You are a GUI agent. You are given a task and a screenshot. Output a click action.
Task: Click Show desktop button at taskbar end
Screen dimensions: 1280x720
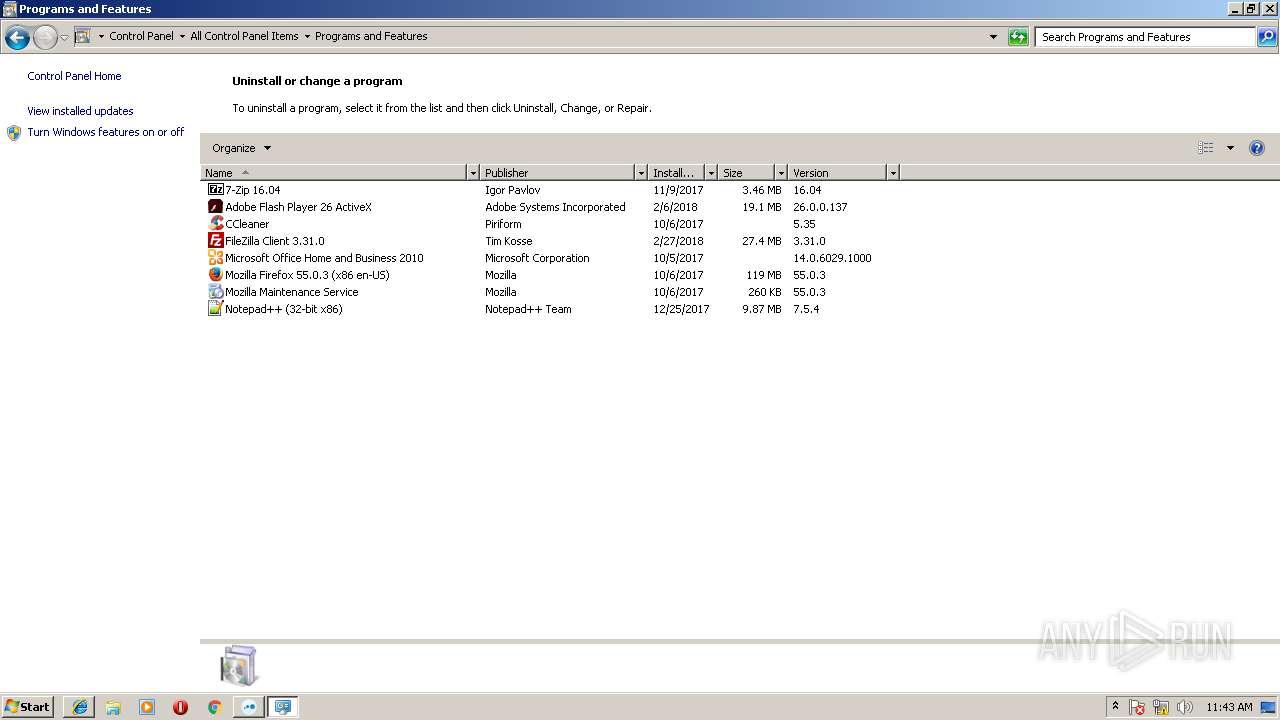click(x=1270, y=707)
